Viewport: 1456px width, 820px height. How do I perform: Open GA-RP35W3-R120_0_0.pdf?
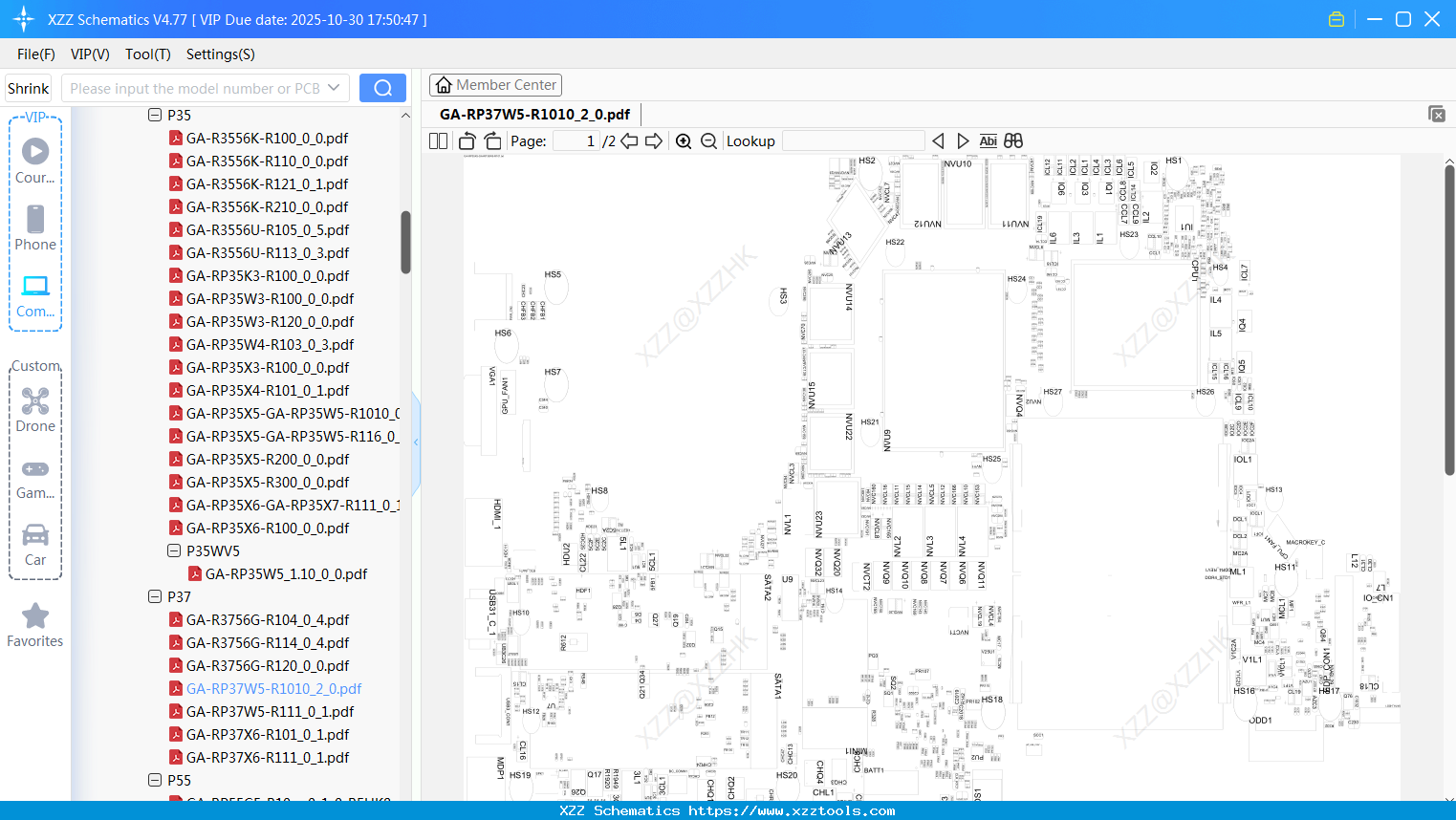pyautogui.click(x=270, y=321)
